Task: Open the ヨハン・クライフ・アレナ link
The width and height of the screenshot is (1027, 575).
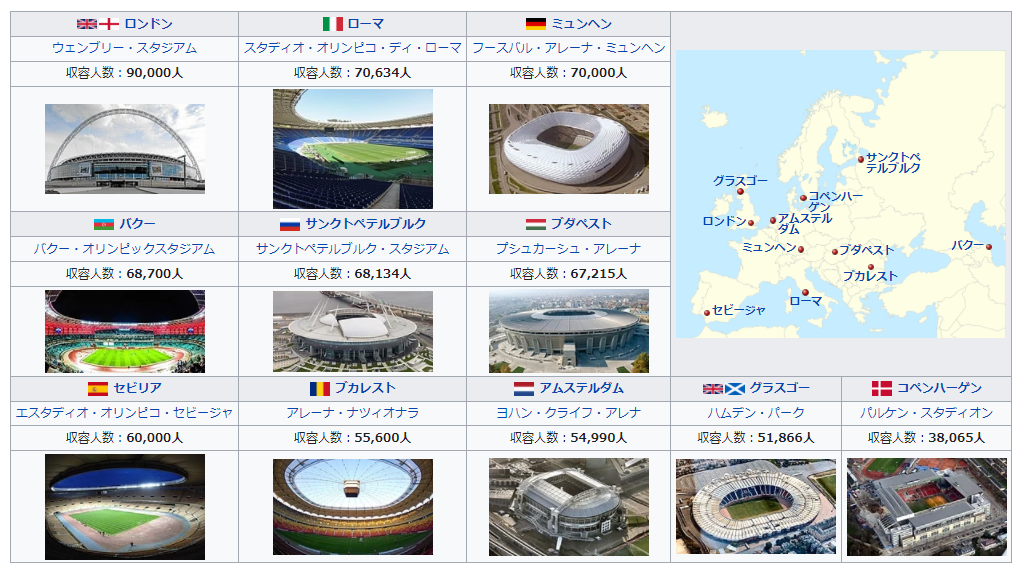Action: (569, 413)
